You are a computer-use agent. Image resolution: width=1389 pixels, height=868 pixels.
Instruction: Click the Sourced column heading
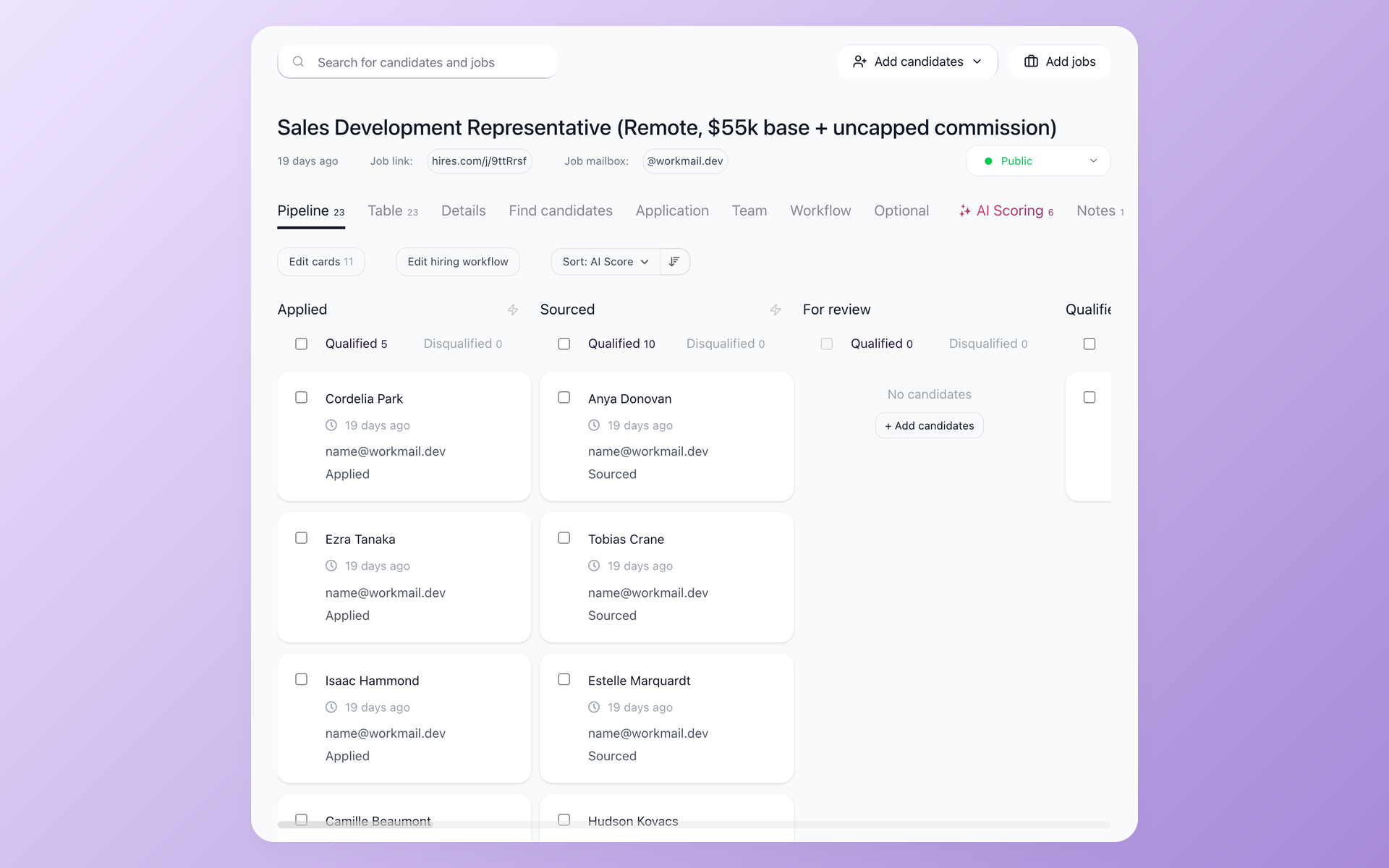[x=567, y=310]
